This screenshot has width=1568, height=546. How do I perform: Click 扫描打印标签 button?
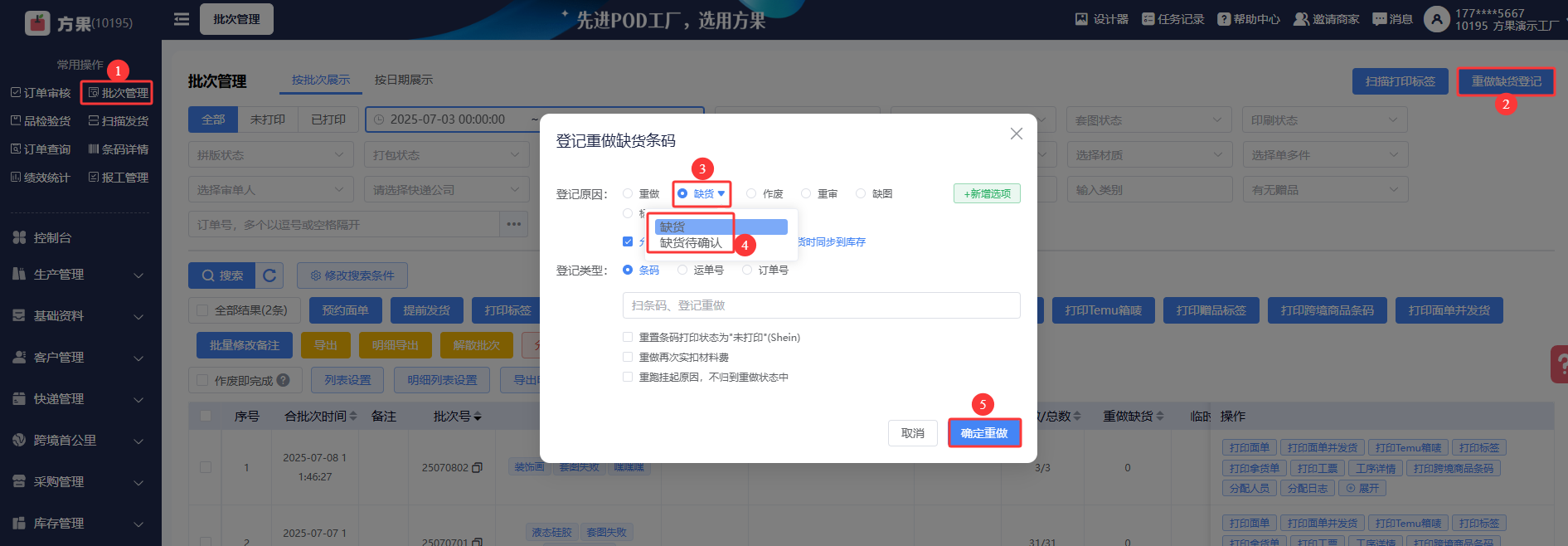point(1401,81)
